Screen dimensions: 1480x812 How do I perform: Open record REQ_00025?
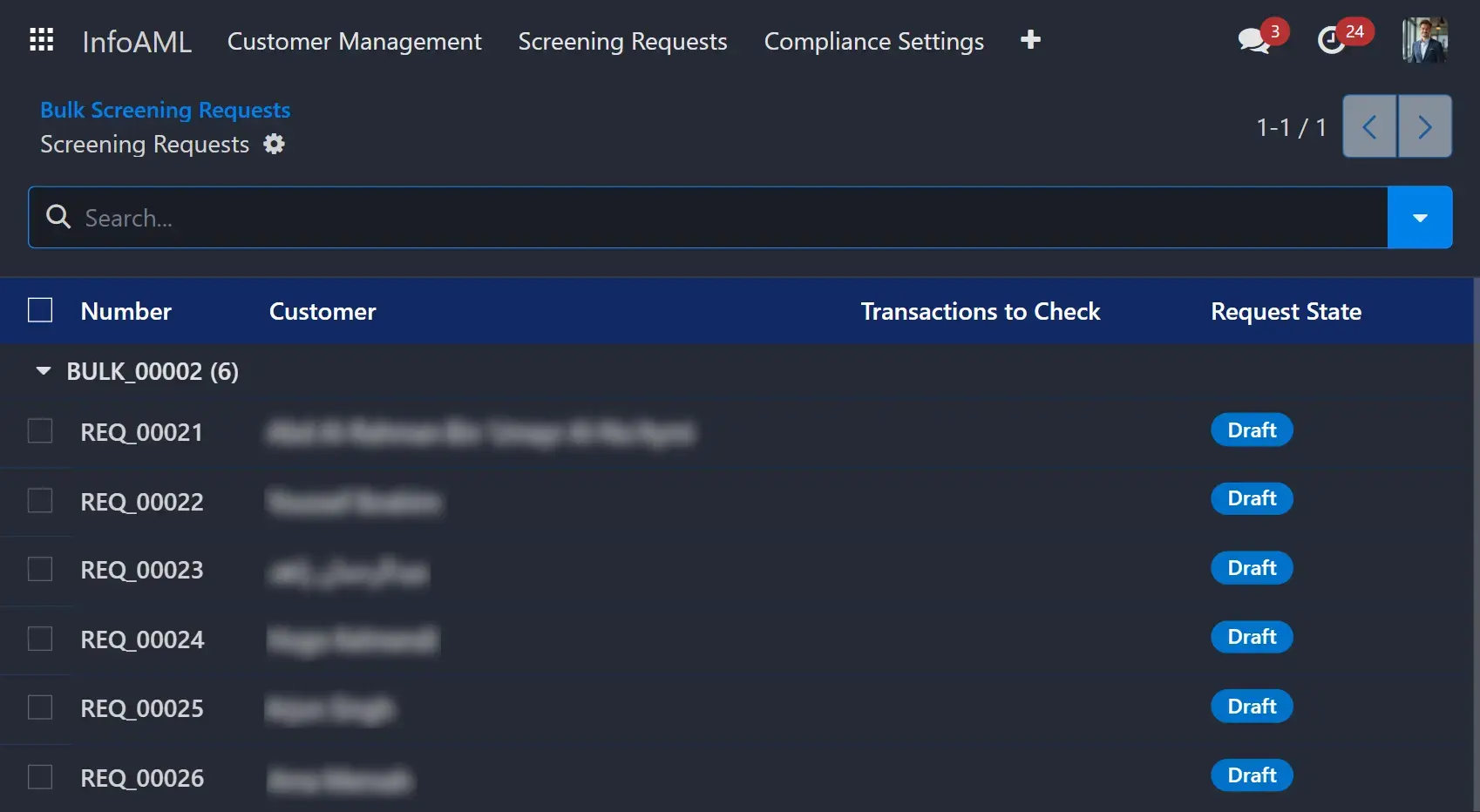pyautogui.click(x=142, y=708)
